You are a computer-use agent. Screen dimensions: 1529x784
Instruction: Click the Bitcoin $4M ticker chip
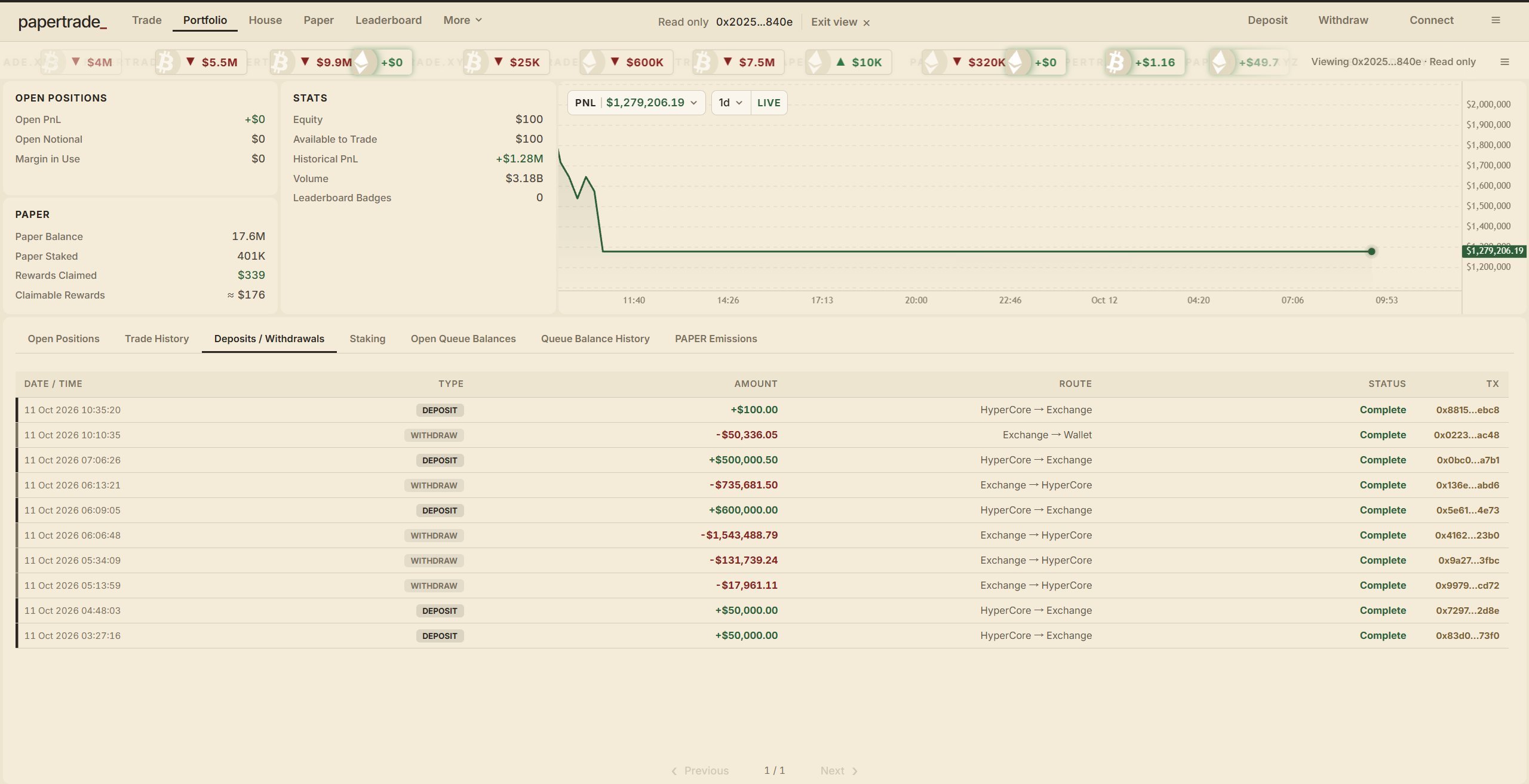coord(81,62)
